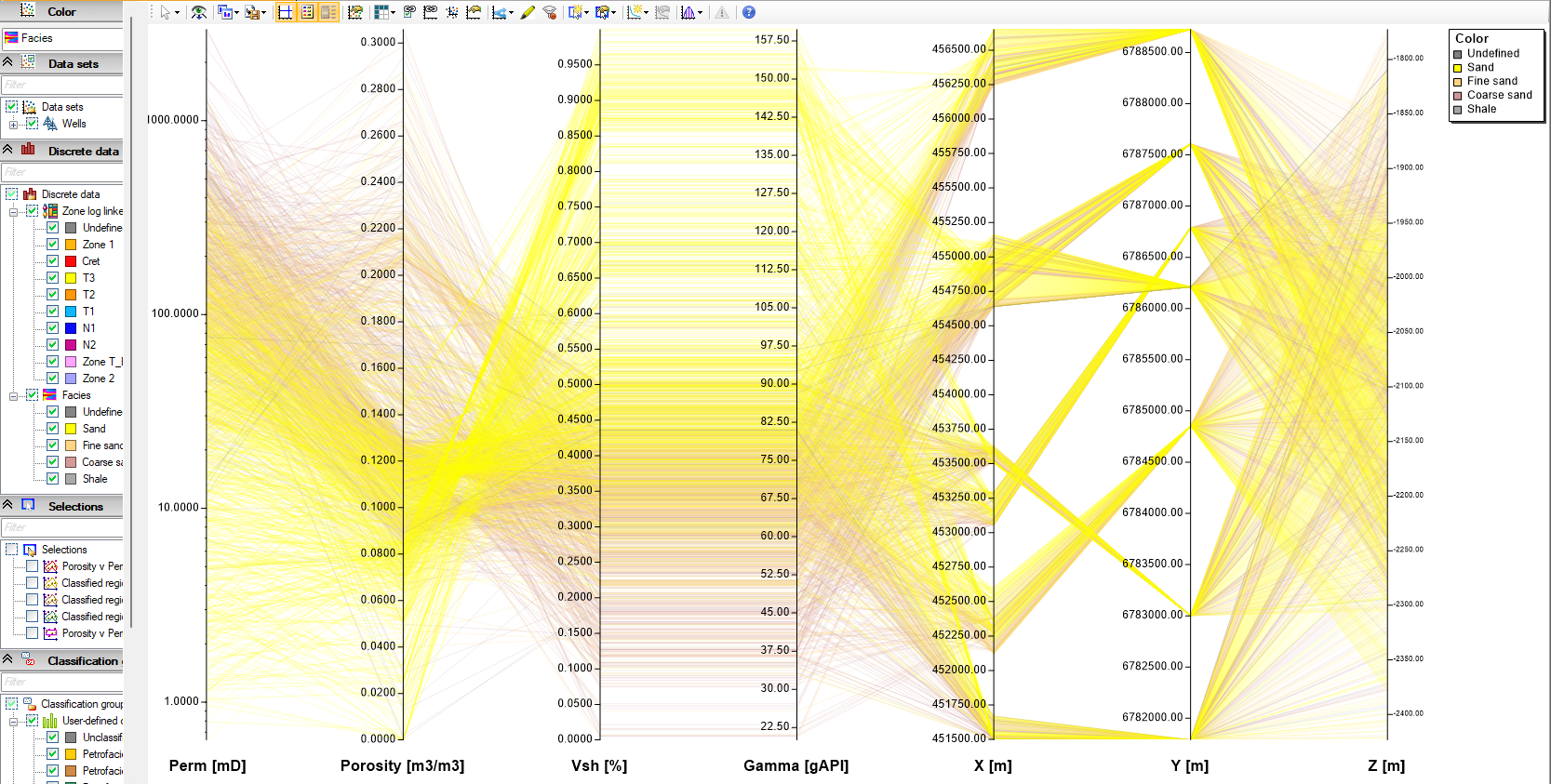1551x784 pixels.
Task: Open the pointer tool dropdown arrow
Action: (177, 13)
